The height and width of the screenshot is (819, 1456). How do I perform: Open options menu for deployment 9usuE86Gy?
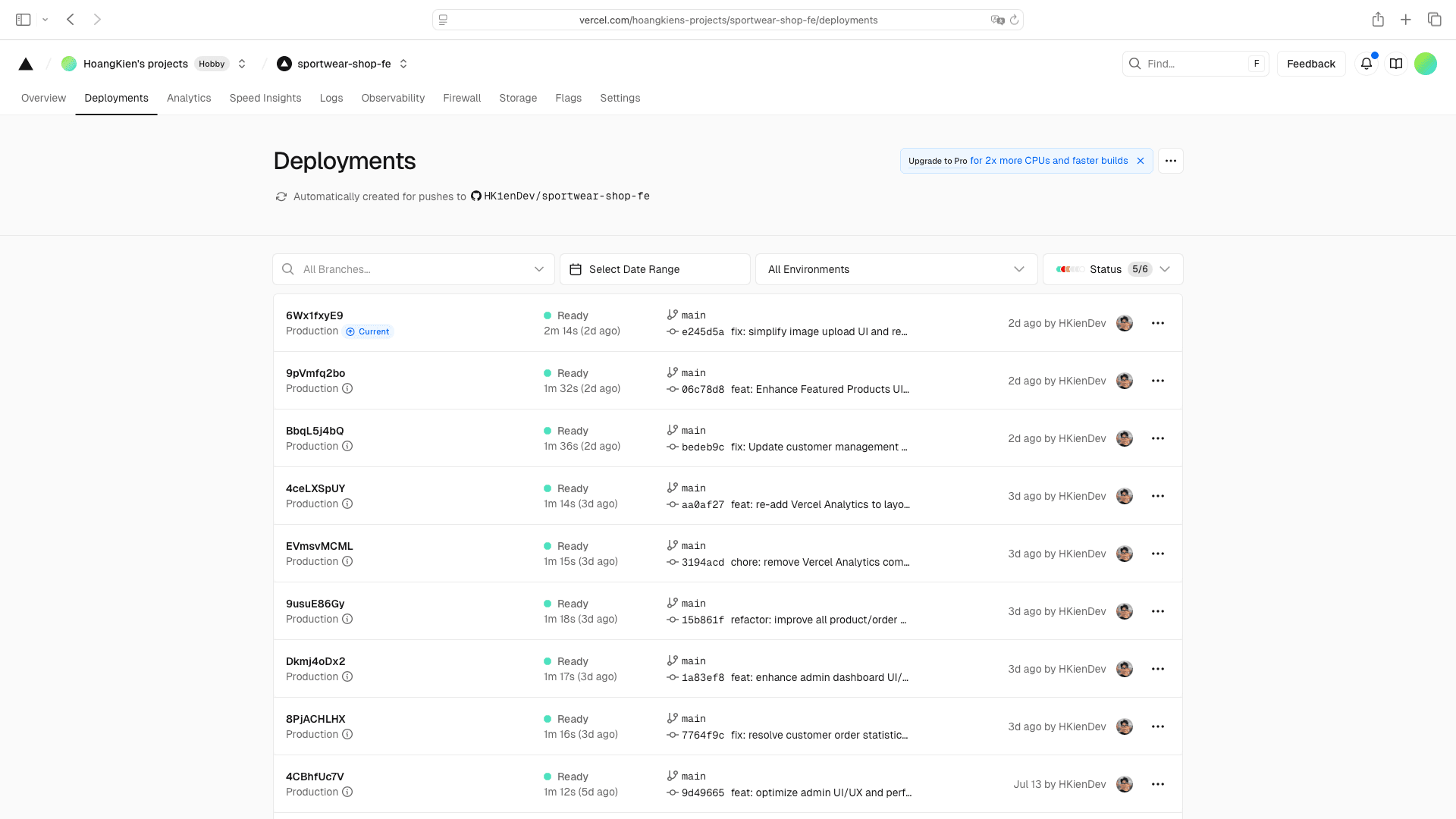(x=1158, y=611)
